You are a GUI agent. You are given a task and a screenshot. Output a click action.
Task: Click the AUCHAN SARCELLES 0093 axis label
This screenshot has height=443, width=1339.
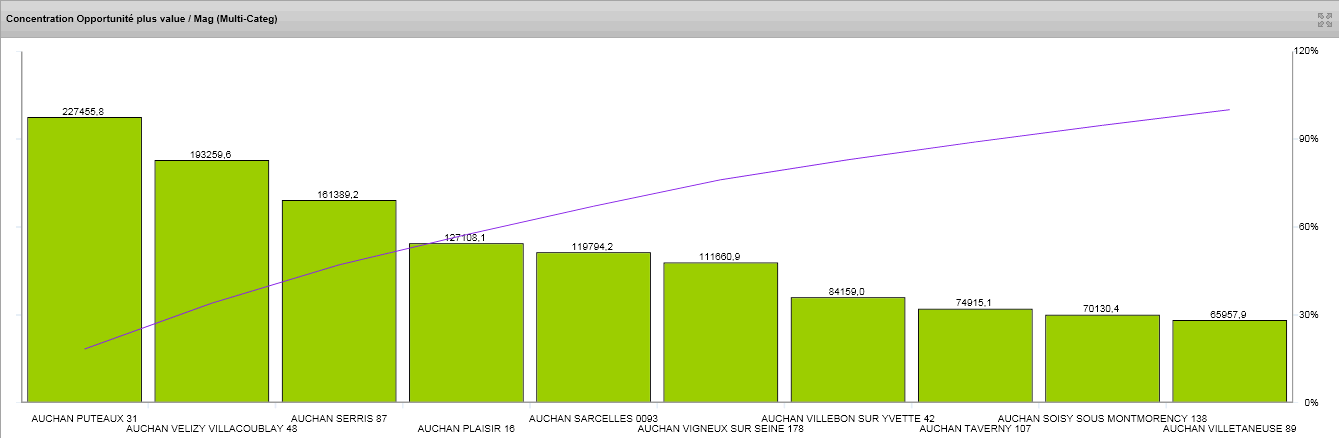(593, 418)
